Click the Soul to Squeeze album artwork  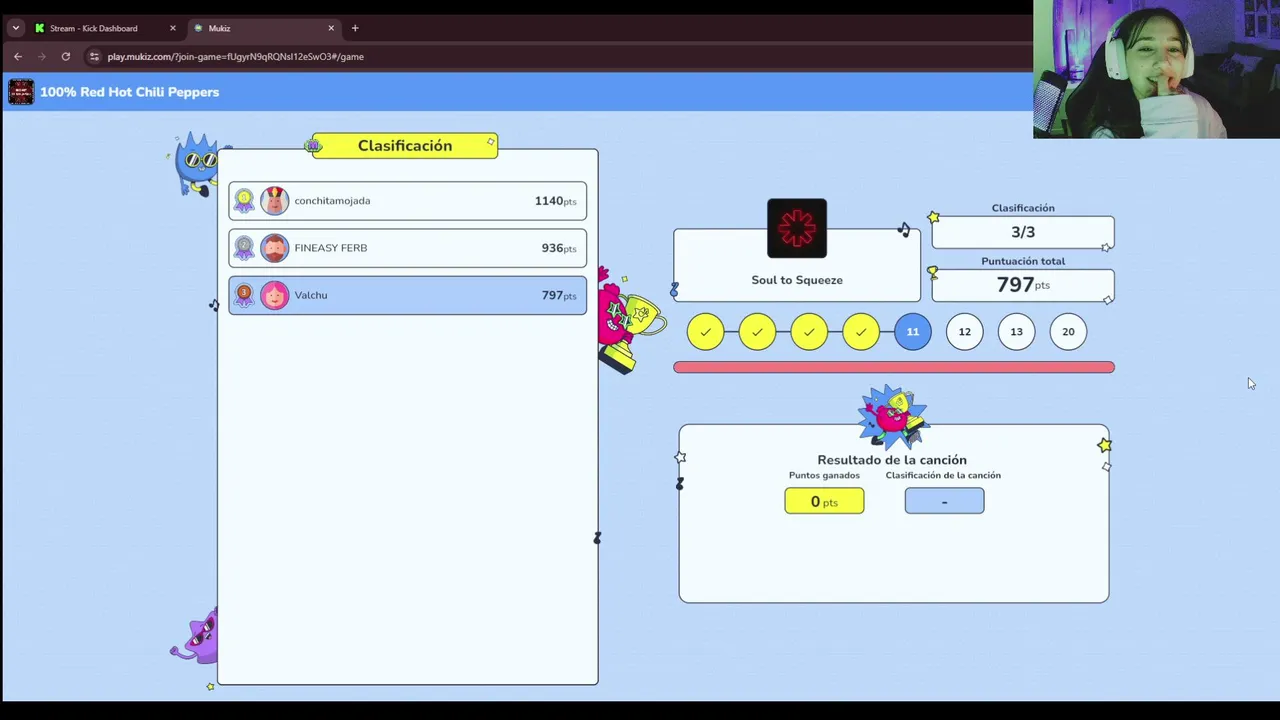[x=797, y=228]
